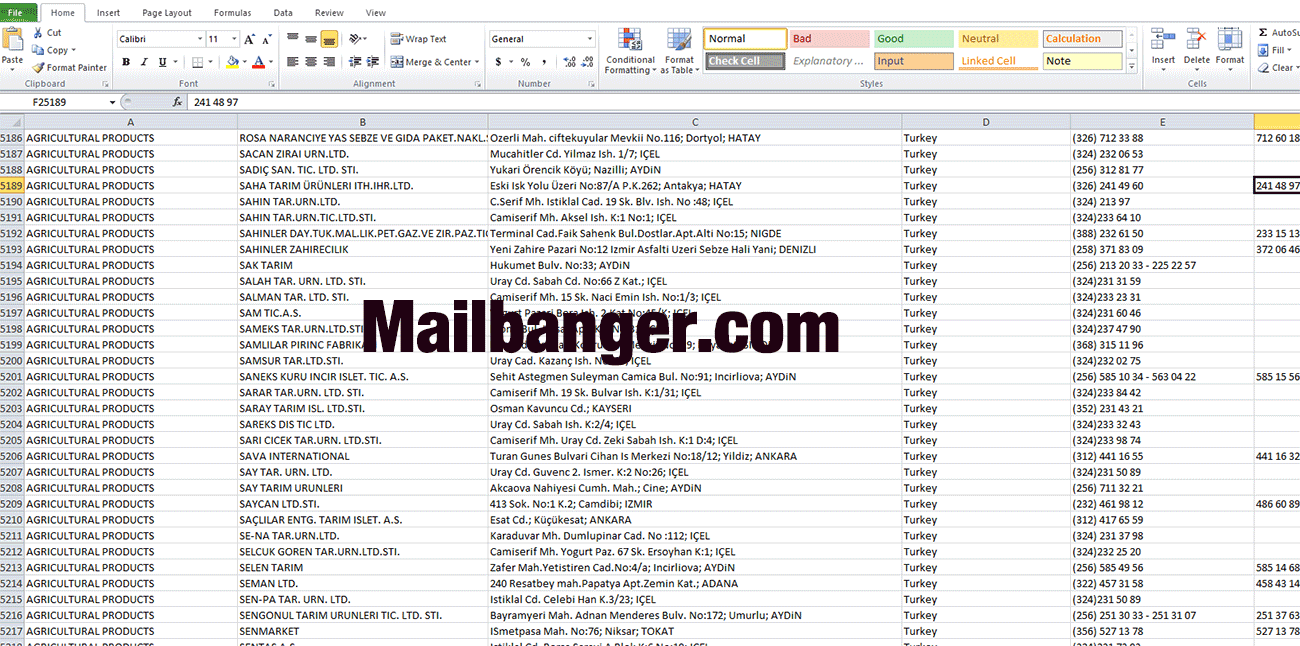Set Middle Align for the cell
Image resolution: width=1300 pixels, height=646 pixels.
(x=311, y=39)
